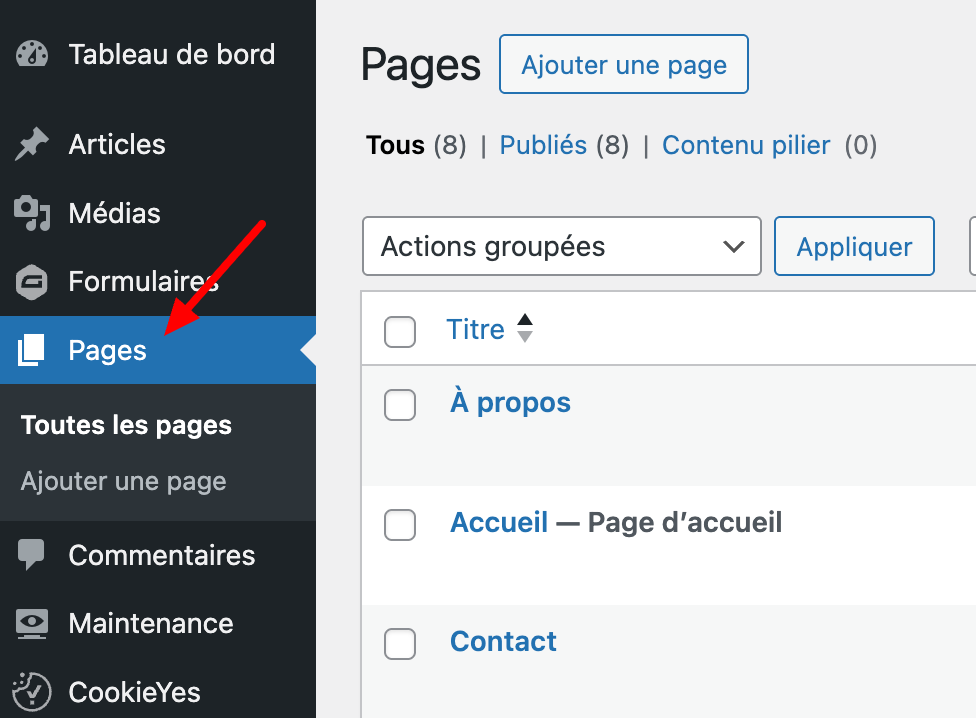
Task: Click the Tableau de bord dashboard icon
Action: click(30, 55)
